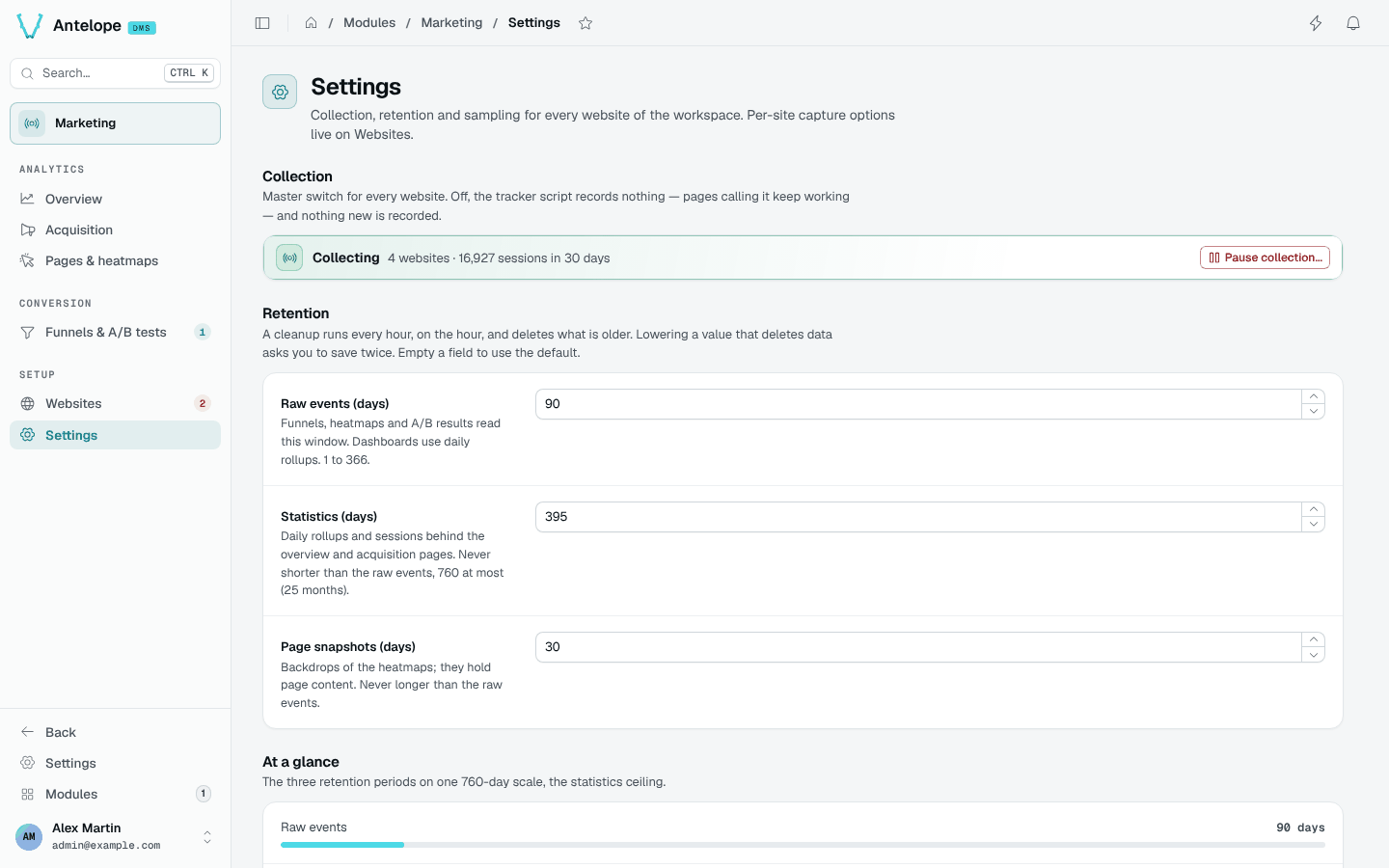This screenshot has width=1389, height=868.
Task: Click the Statistics days input field
Action: coord(918,517)
